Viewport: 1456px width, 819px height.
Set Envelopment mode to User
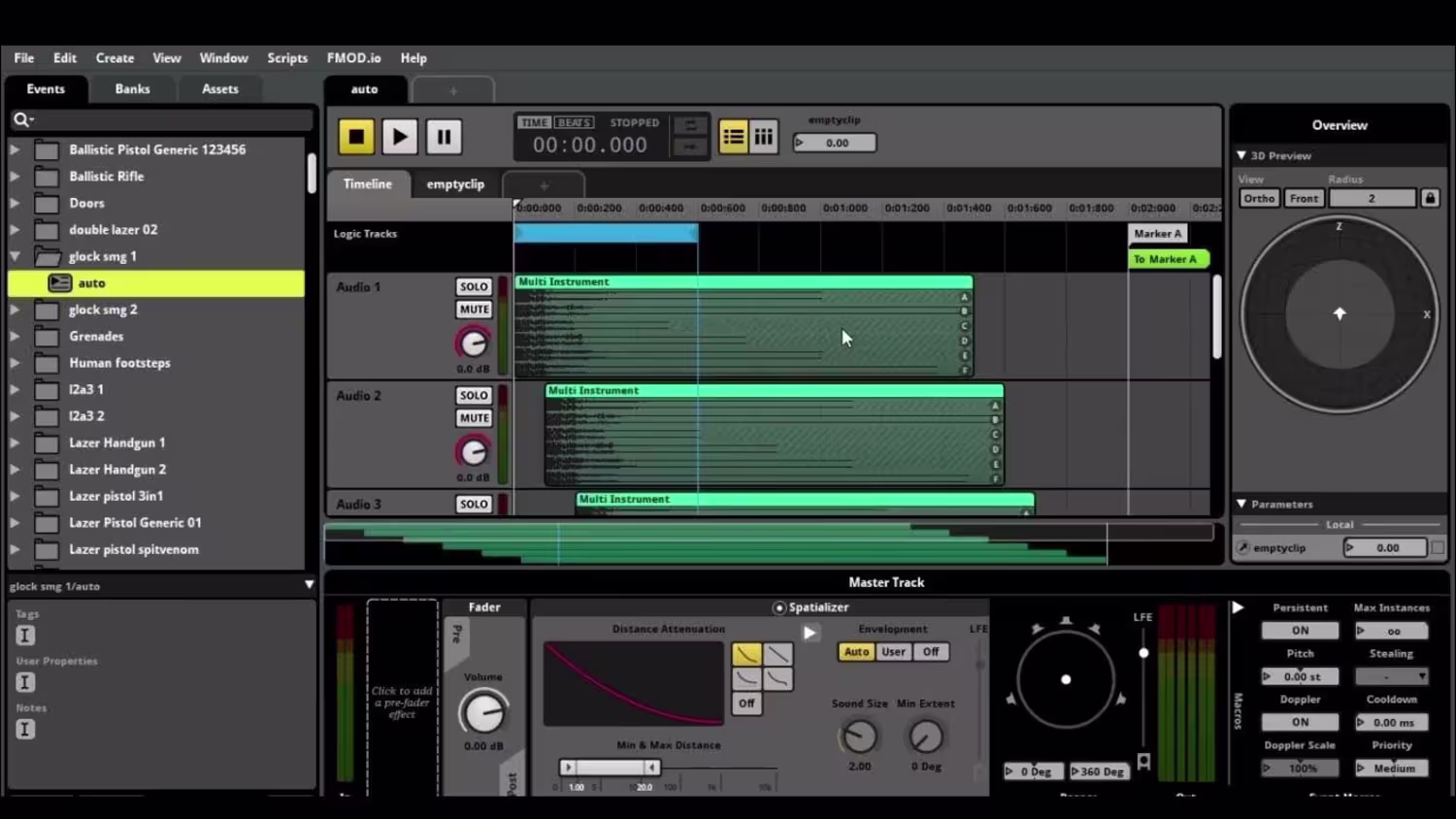[893, 652]
